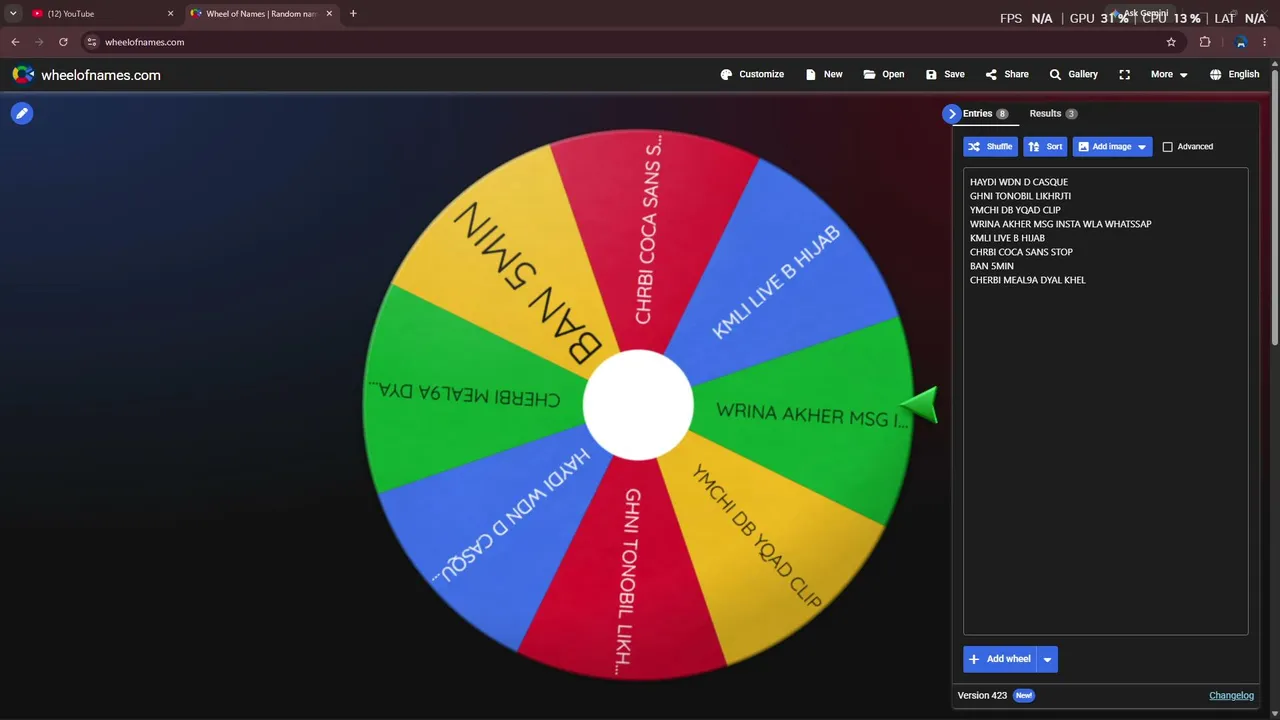
Task: Click the wheelofnames.com address bar
Action: [630, 42]
